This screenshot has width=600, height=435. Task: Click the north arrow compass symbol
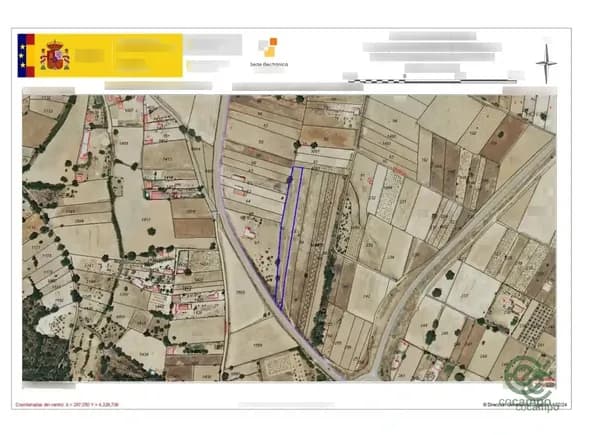pyautogui.click(x=547, y=63)
